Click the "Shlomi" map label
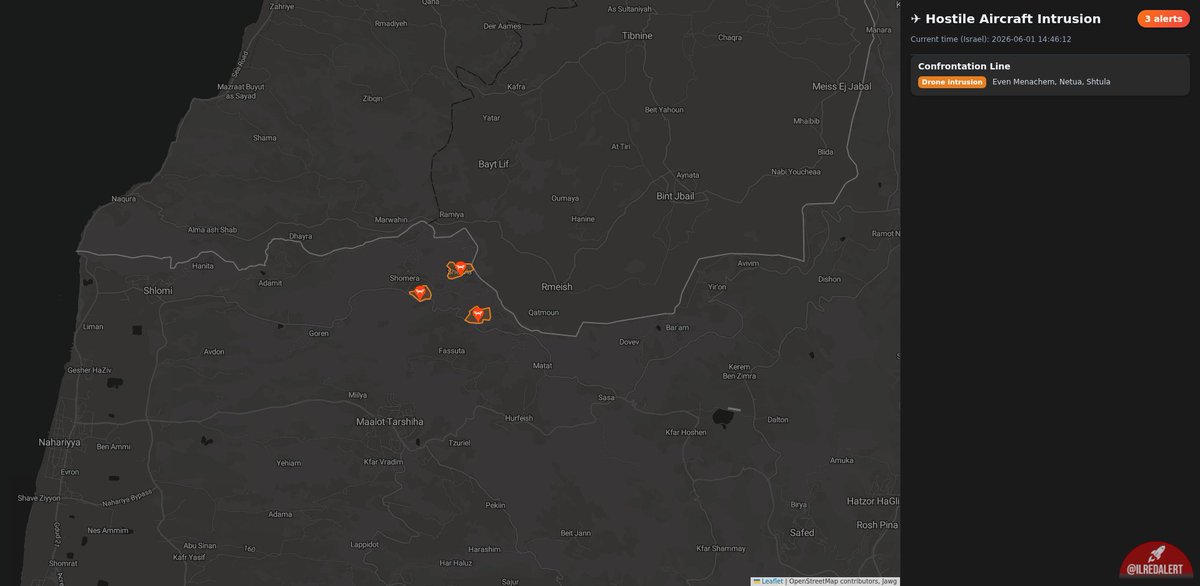 click(x=158, y=290)
